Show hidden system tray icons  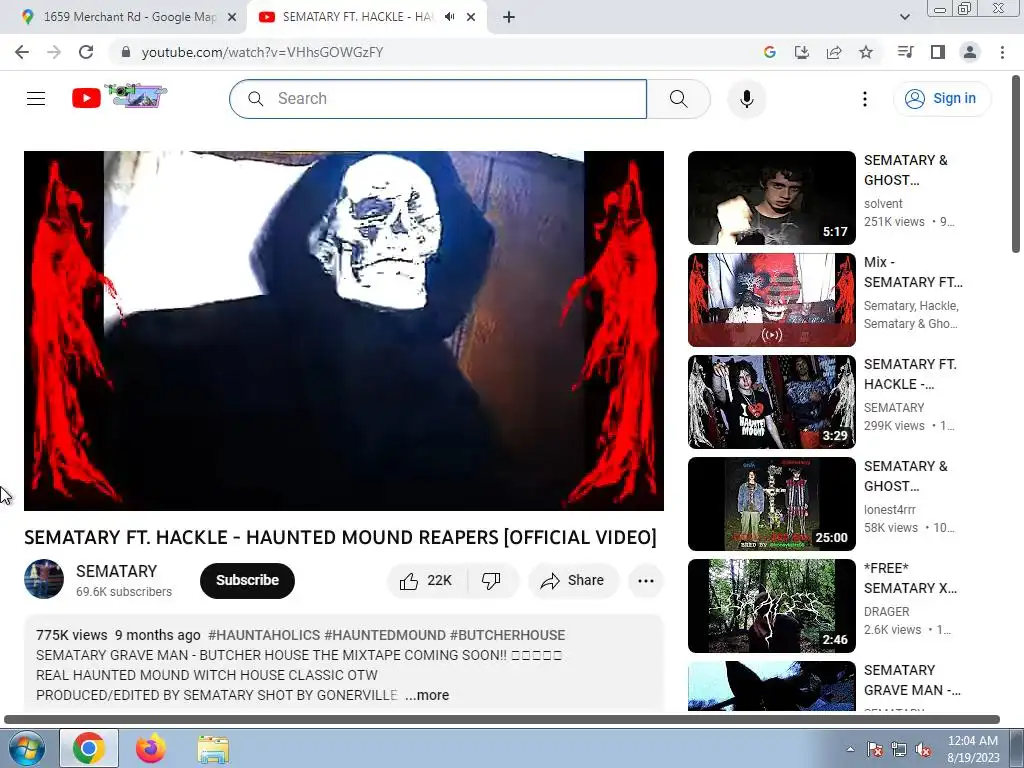850,749
